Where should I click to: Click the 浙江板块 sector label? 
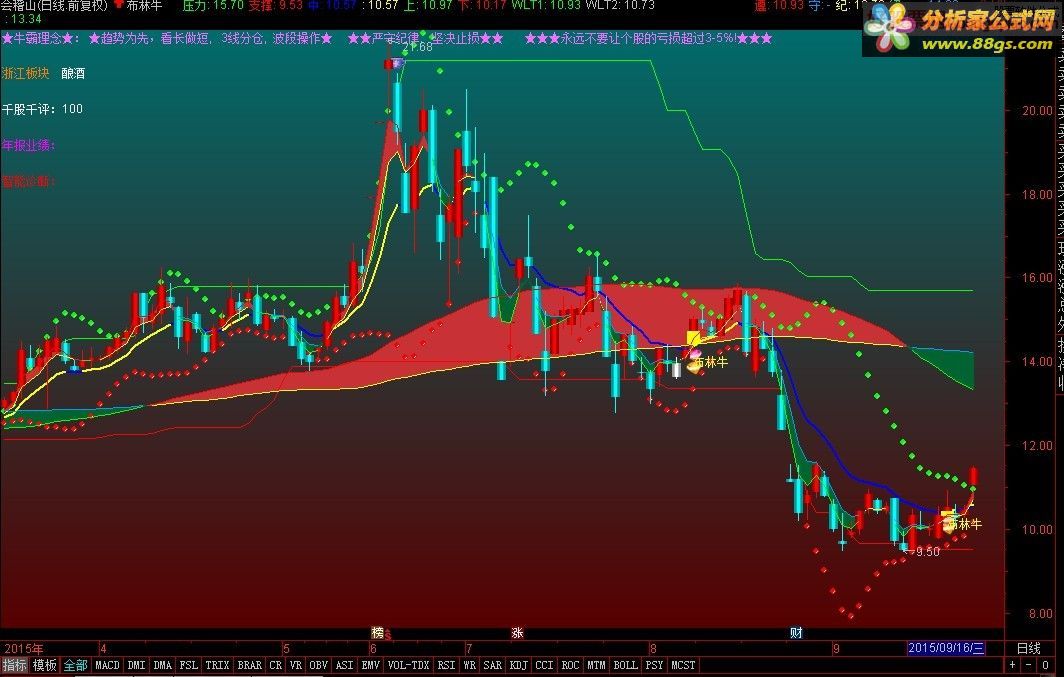tap(26, 73)
